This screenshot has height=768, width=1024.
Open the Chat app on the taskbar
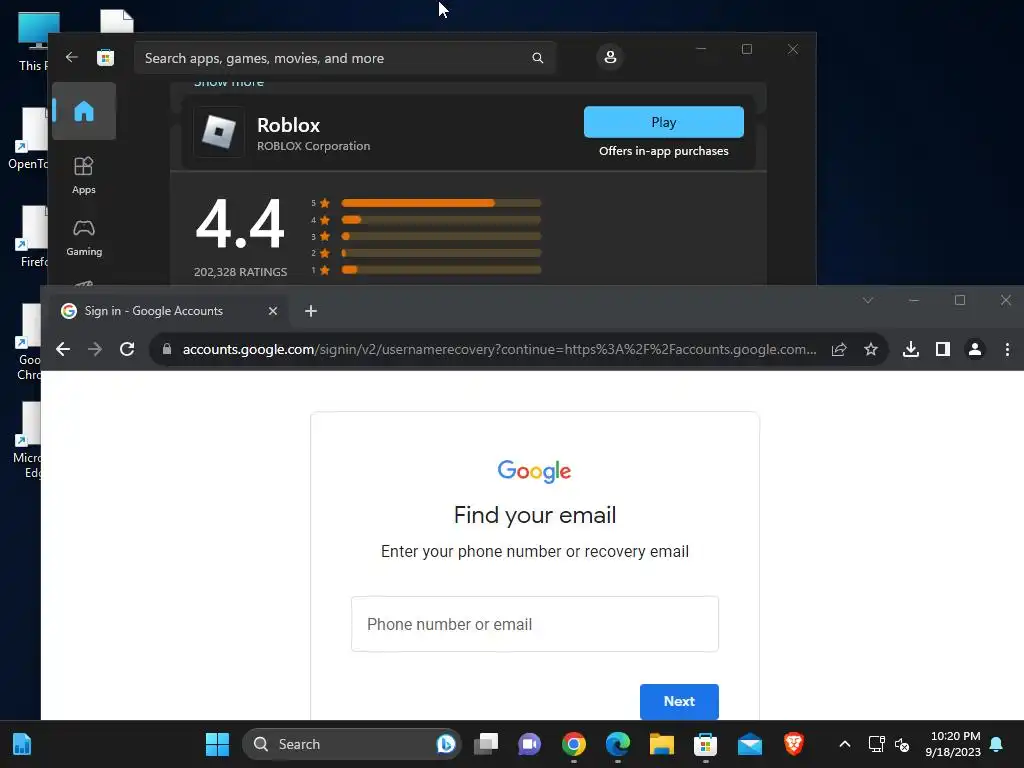click(530, 744)
